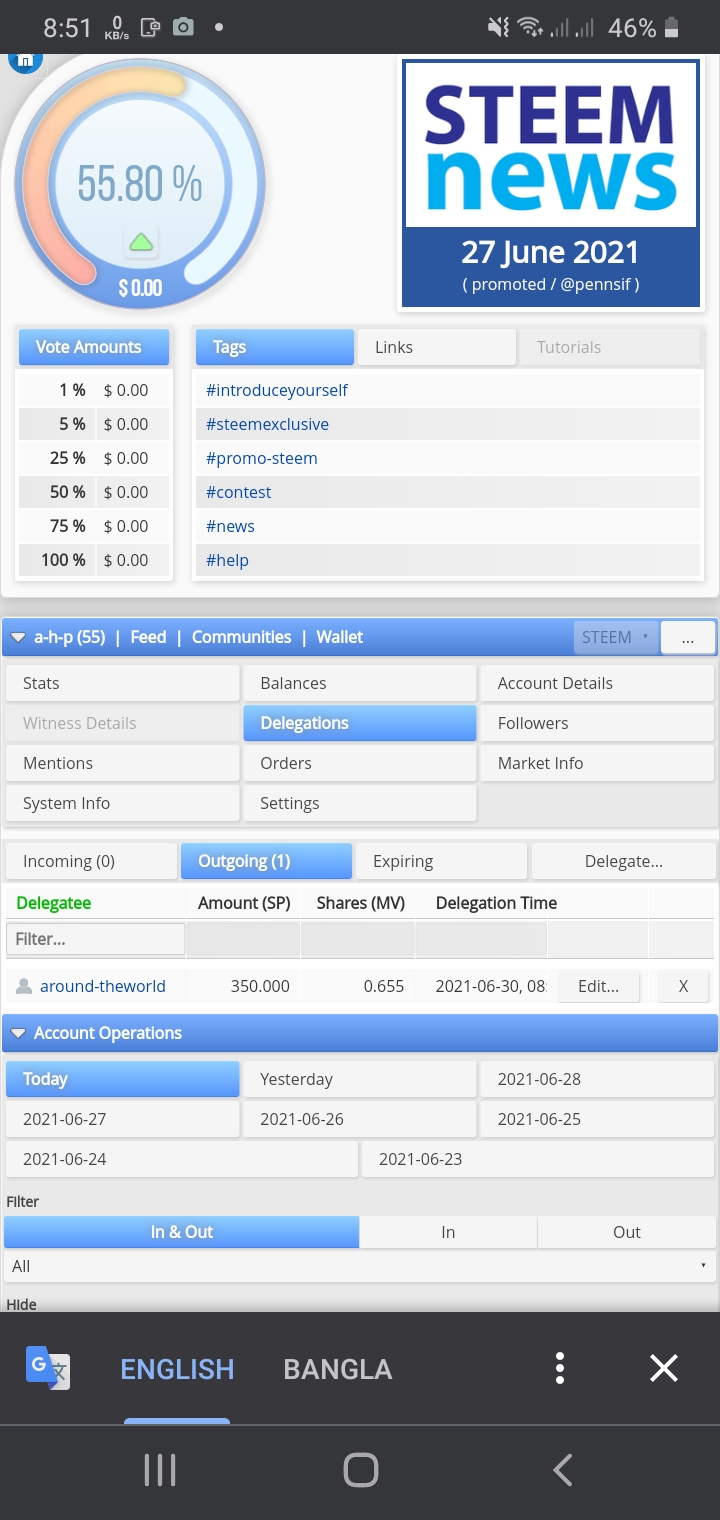This screenshot has height=1520, width=720.
Task: Focus the Delegatee Filter input field
Action: point(95,939)
